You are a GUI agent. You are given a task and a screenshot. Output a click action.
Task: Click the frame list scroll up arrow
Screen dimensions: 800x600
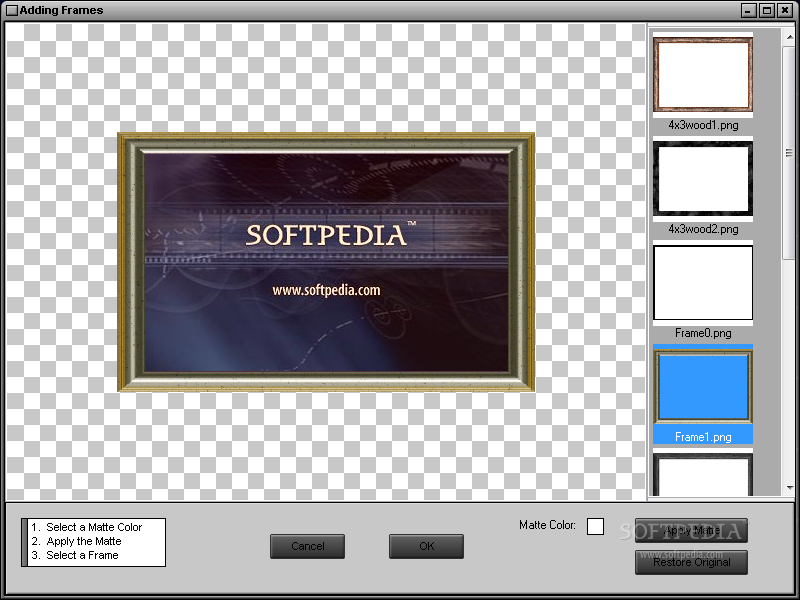point(790,37)
